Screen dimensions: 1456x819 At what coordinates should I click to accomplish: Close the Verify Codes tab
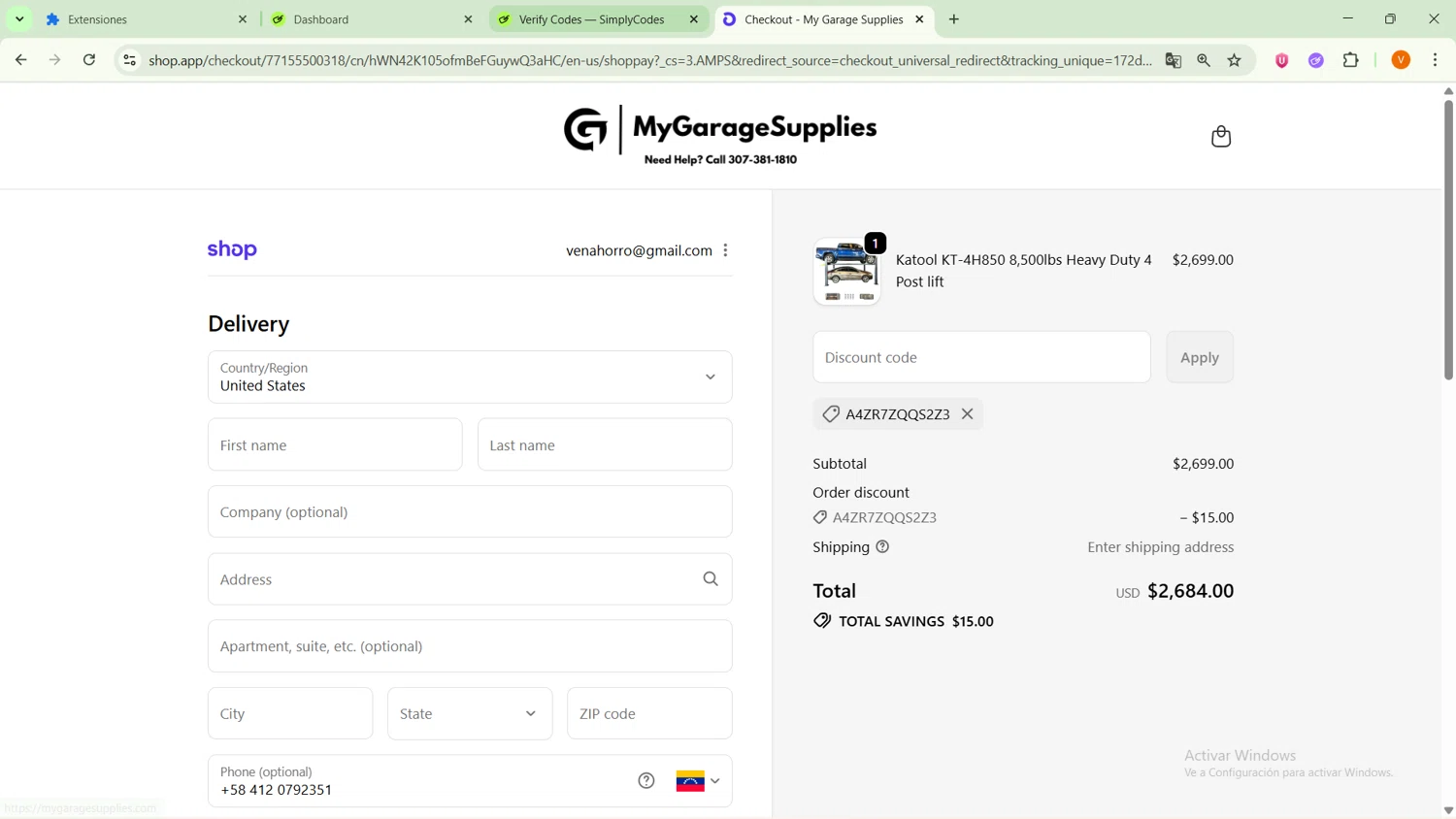[x=694, y=19]
